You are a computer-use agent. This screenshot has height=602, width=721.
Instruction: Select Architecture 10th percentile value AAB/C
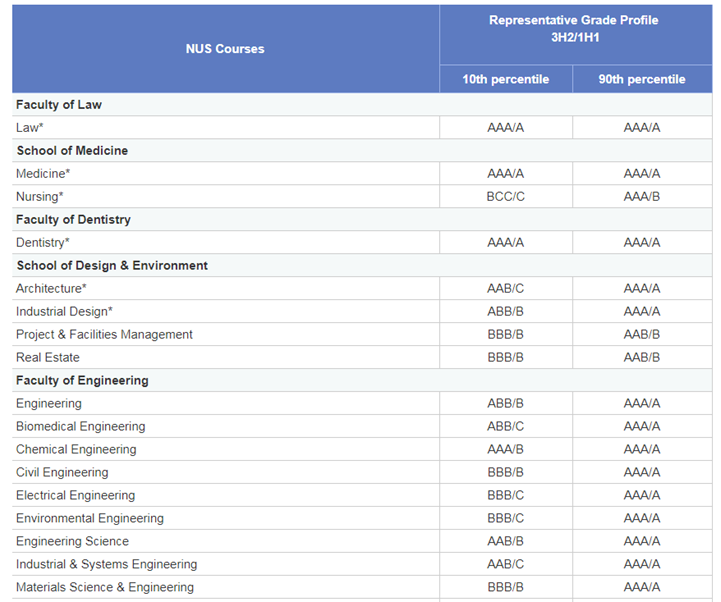[506, 288]
